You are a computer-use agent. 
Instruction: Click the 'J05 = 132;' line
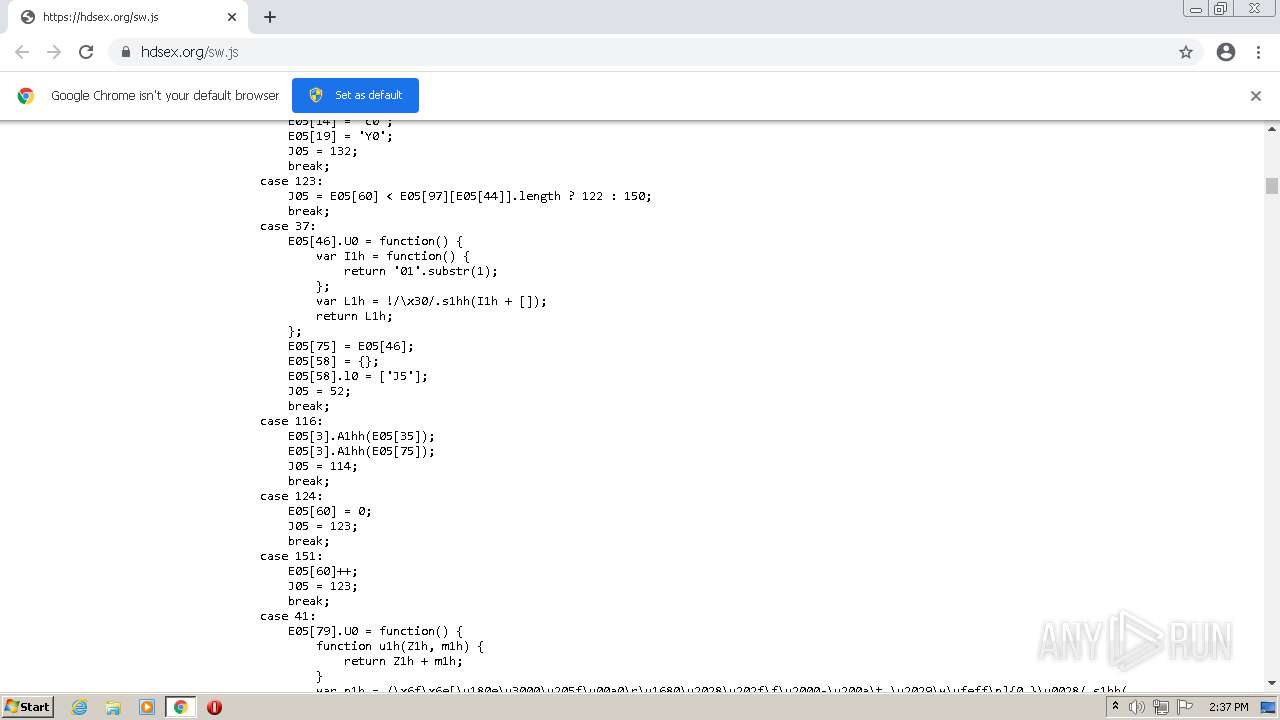pyautogui.click(x=323, y=151)
